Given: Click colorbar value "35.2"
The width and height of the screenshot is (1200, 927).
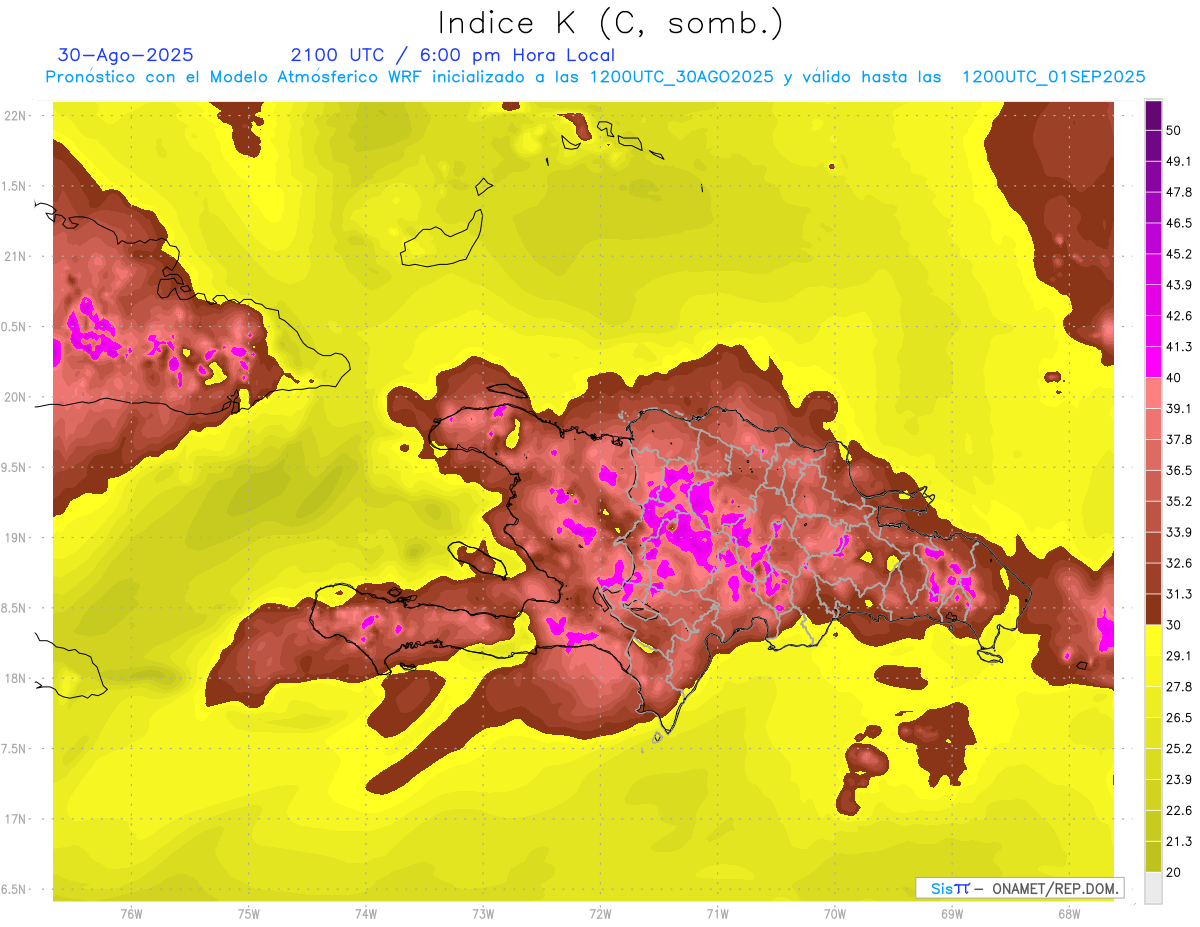Looking at the screenshot, I should click(x=1178, y=501).
